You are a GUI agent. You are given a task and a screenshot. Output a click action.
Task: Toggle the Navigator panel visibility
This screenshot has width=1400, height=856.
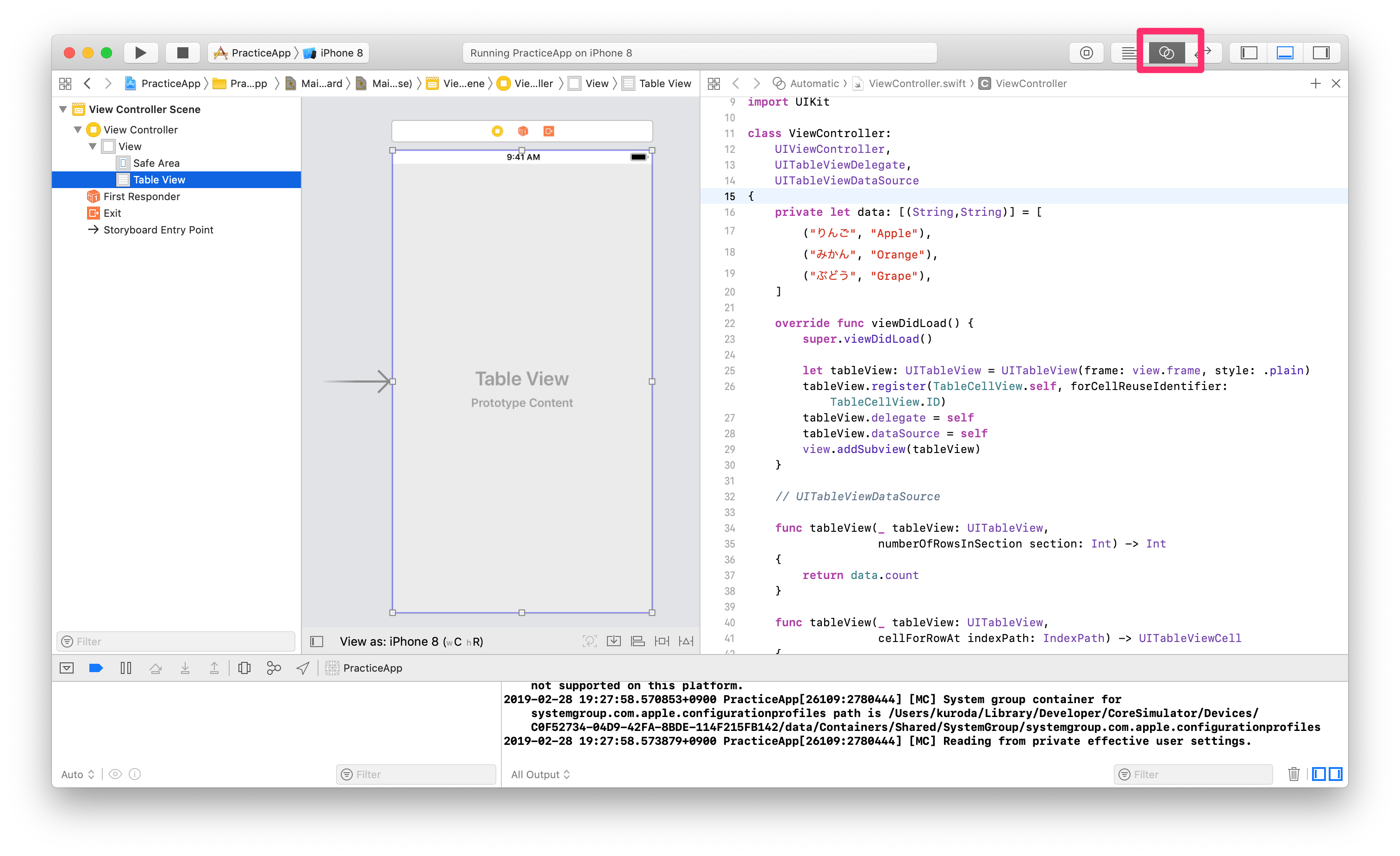(x=1248, y=53)
